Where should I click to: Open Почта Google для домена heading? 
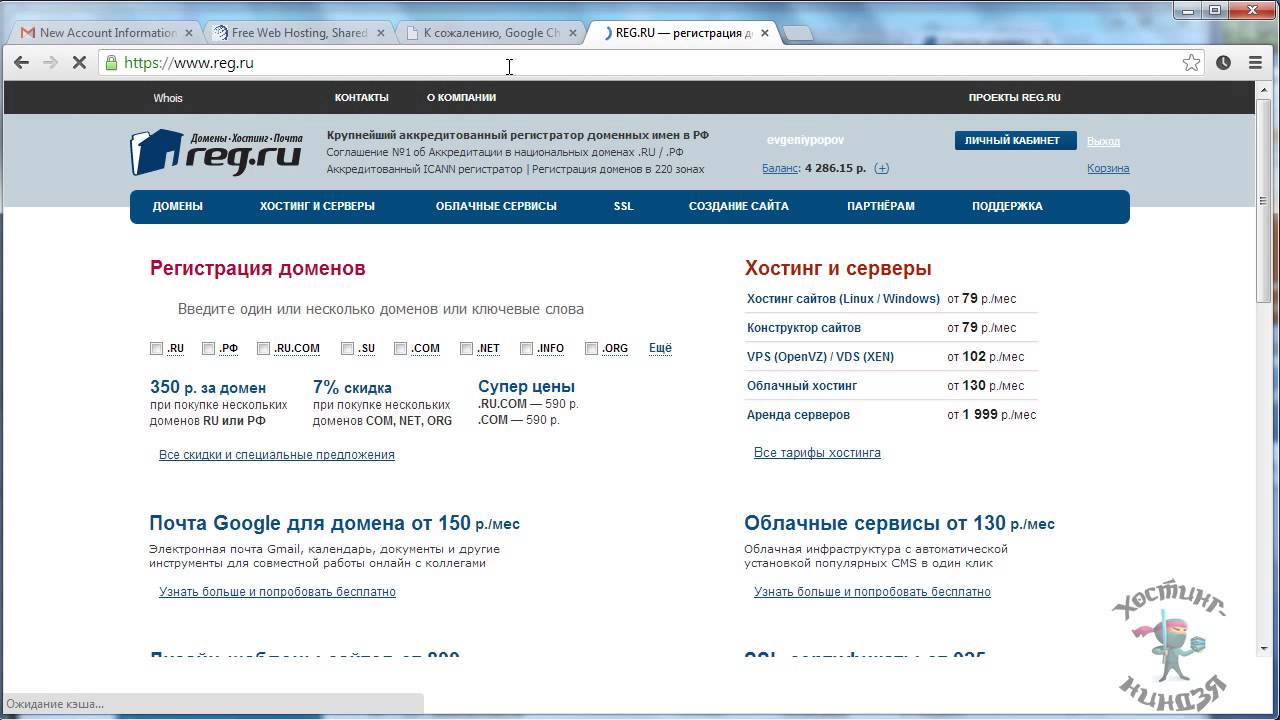334,523
